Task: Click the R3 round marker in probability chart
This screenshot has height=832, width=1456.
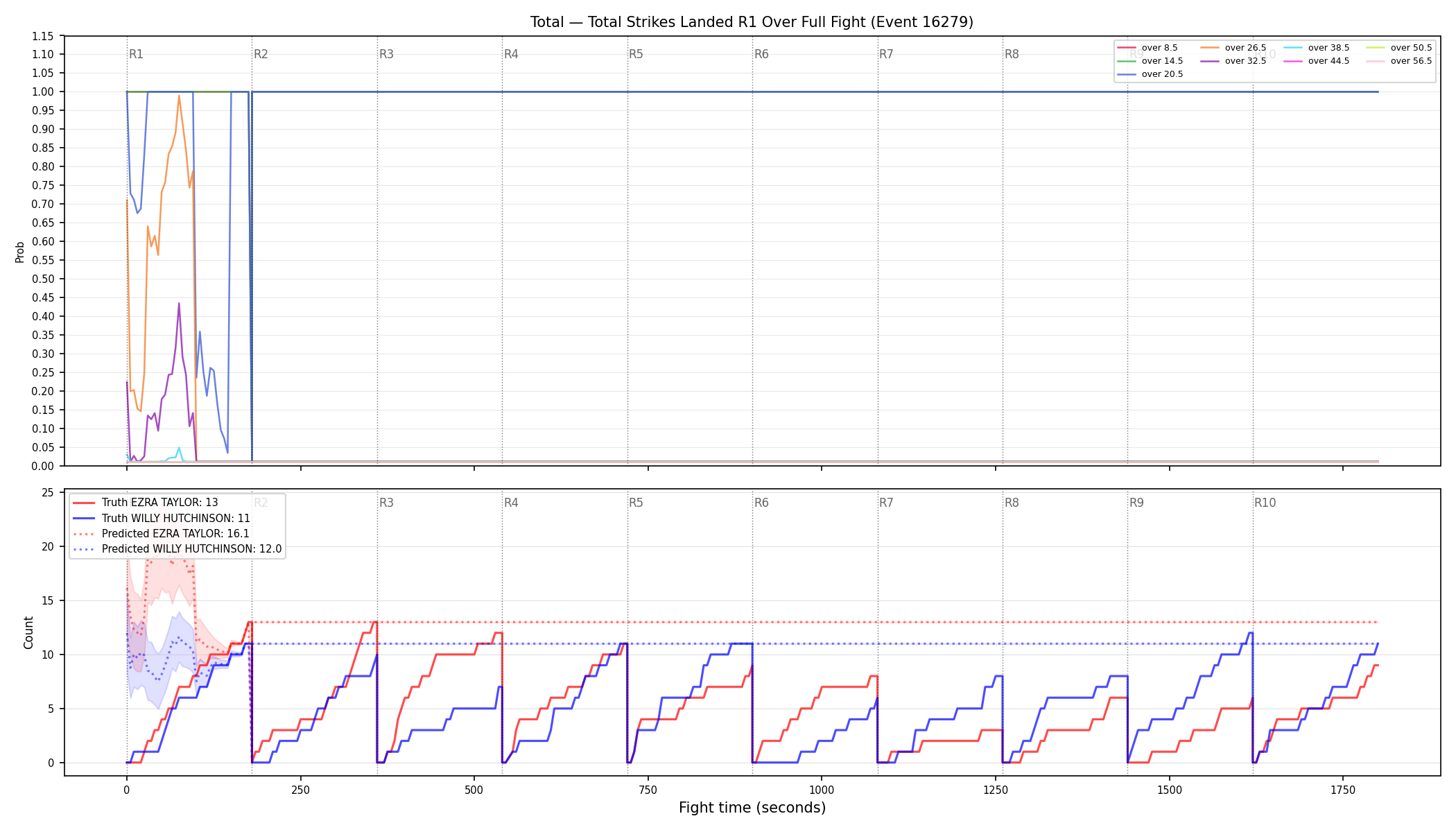Action: [386, 54]
